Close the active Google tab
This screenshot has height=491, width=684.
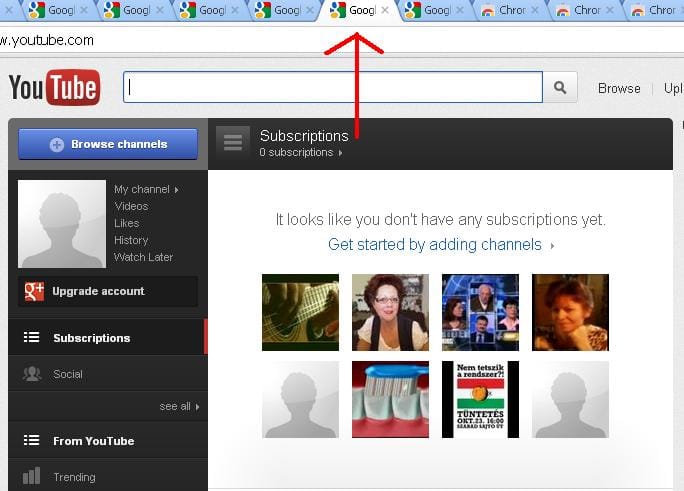pyautogui.click(x=385, y=10)
